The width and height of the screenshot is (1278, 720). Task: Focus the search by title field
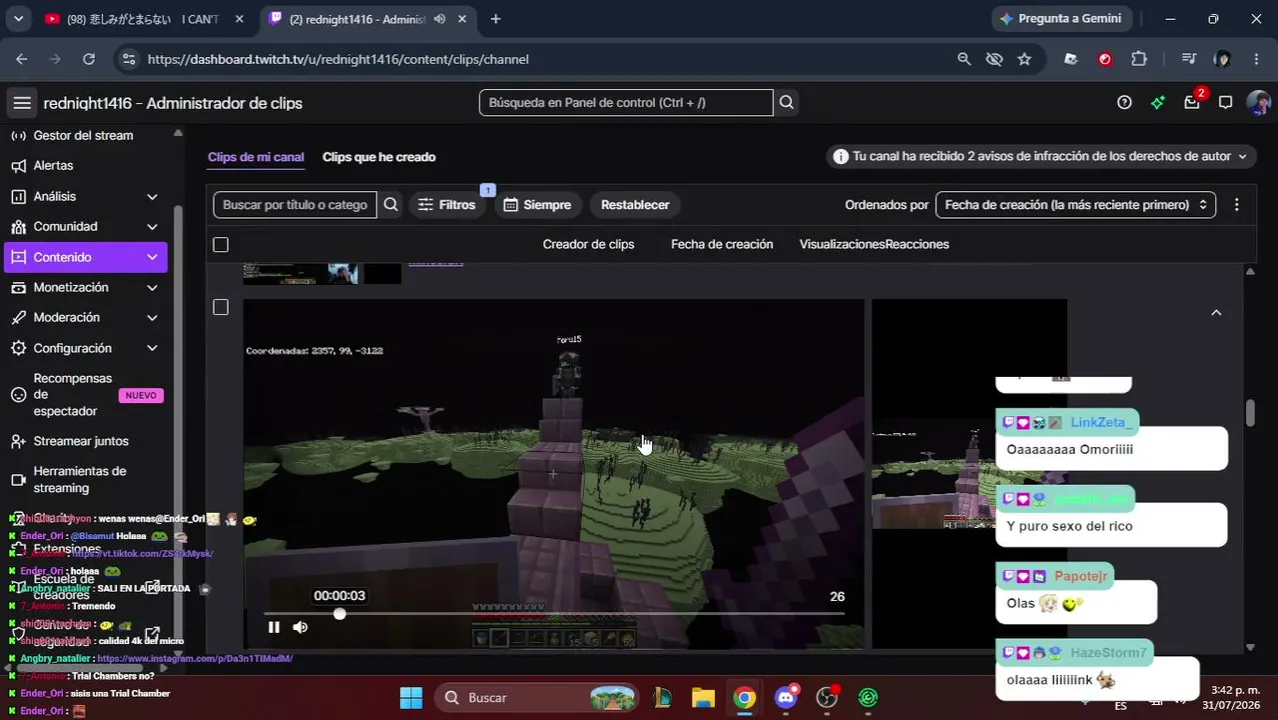tap(295, 204)
